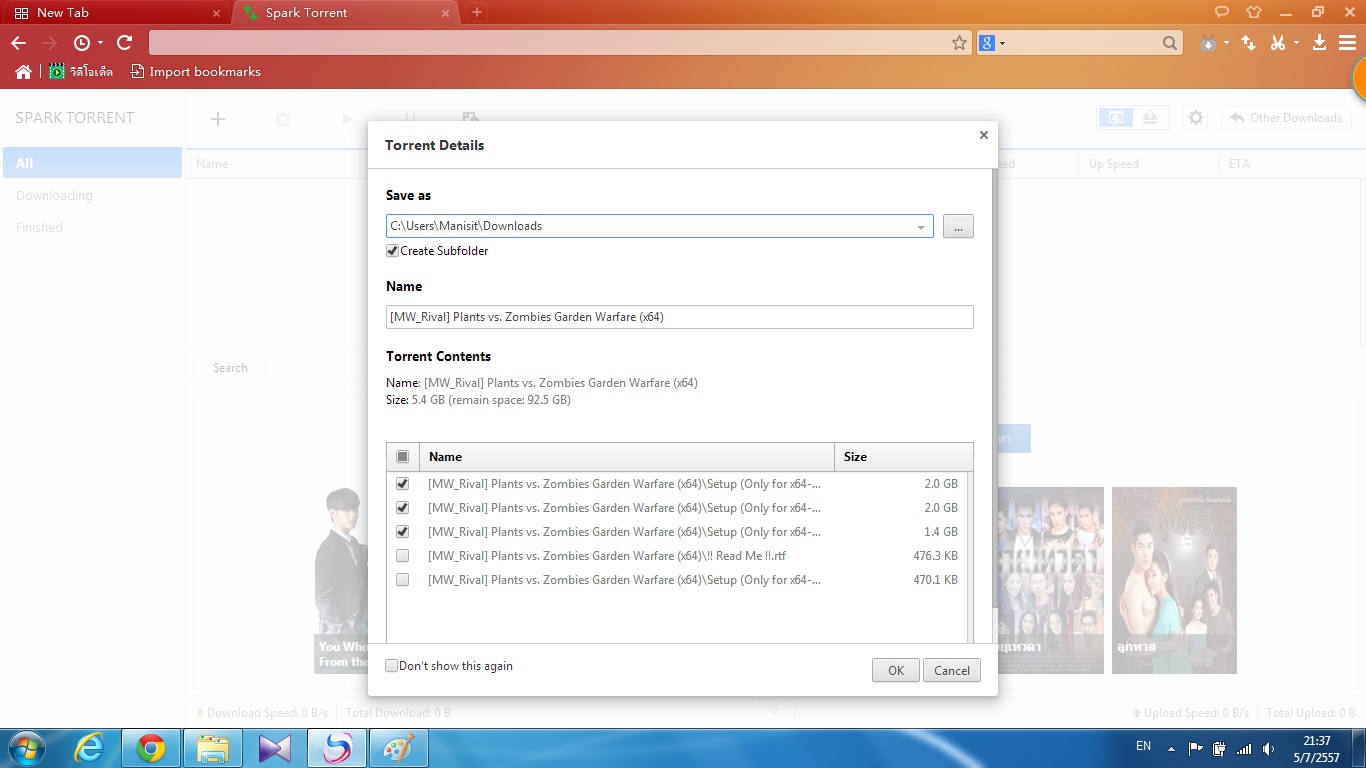Open the browser hamburger menu
1366x768 pixels.
coord(1346,43)
